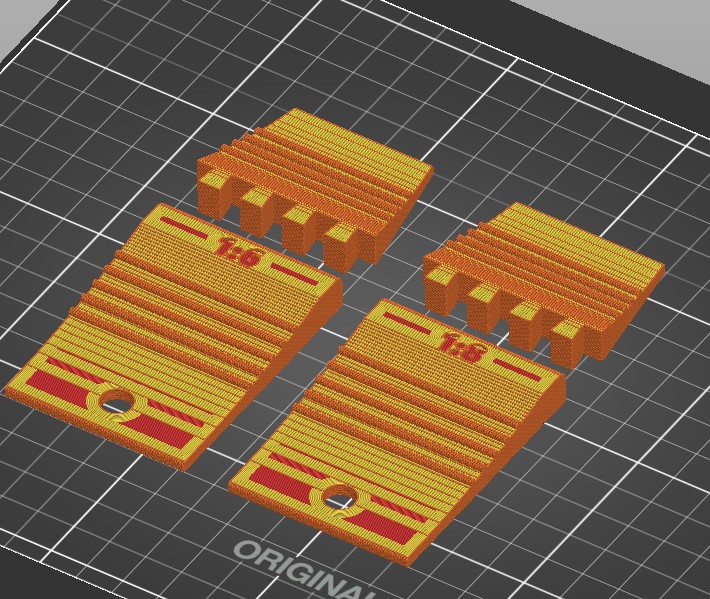This screenshot has width=710, height=599.
Task: Select the rear-left toothed block model
Action: 316,191
